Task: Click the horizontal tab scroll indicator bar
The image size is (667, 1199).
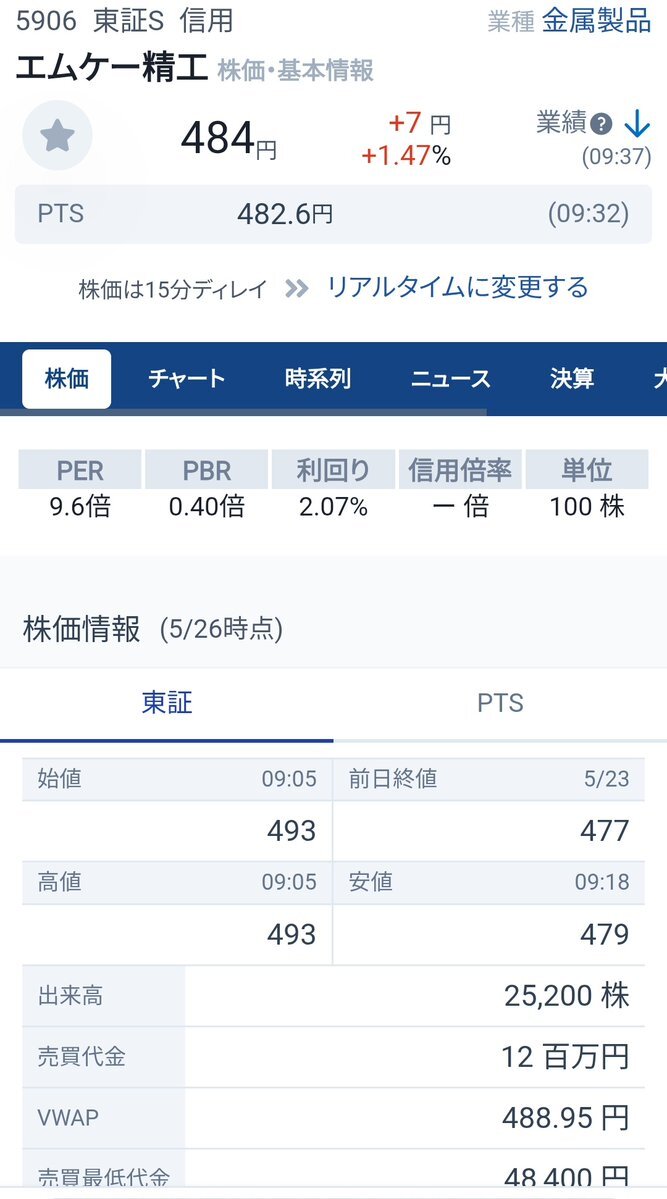Action: pos(243,412)
